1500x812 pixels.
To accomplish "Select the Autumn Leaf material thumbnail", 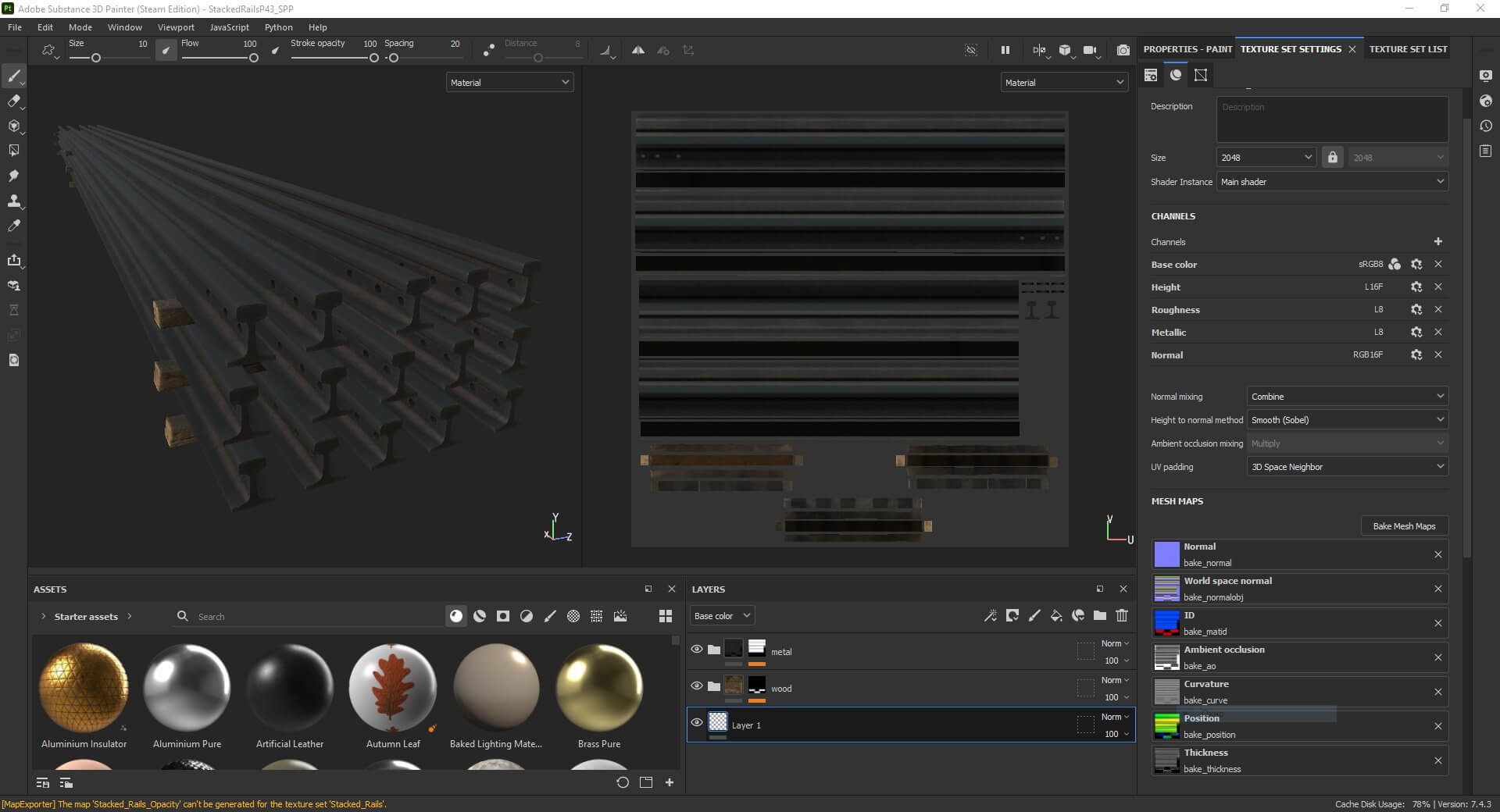I will [393, 688].
